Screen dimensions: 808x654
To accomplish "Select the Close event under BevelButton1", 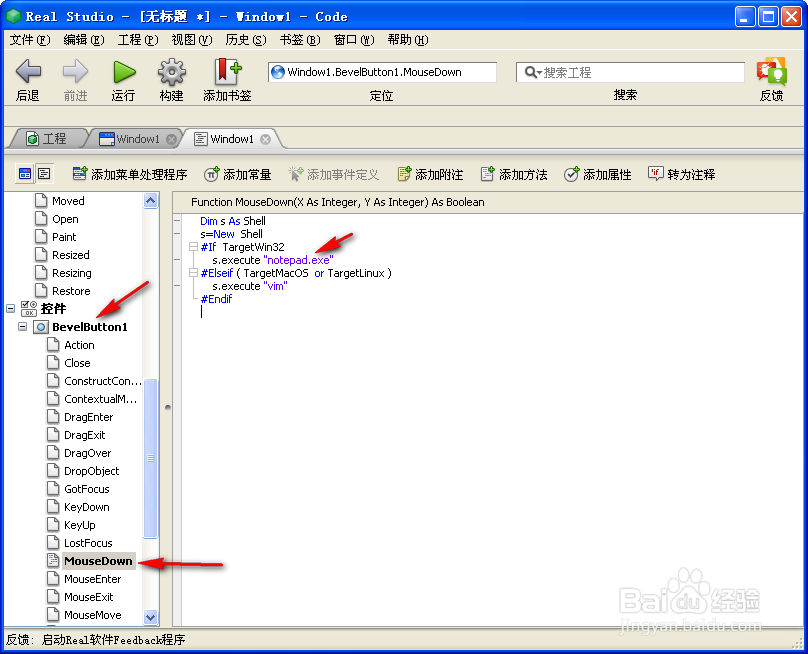I will point(77,363).
